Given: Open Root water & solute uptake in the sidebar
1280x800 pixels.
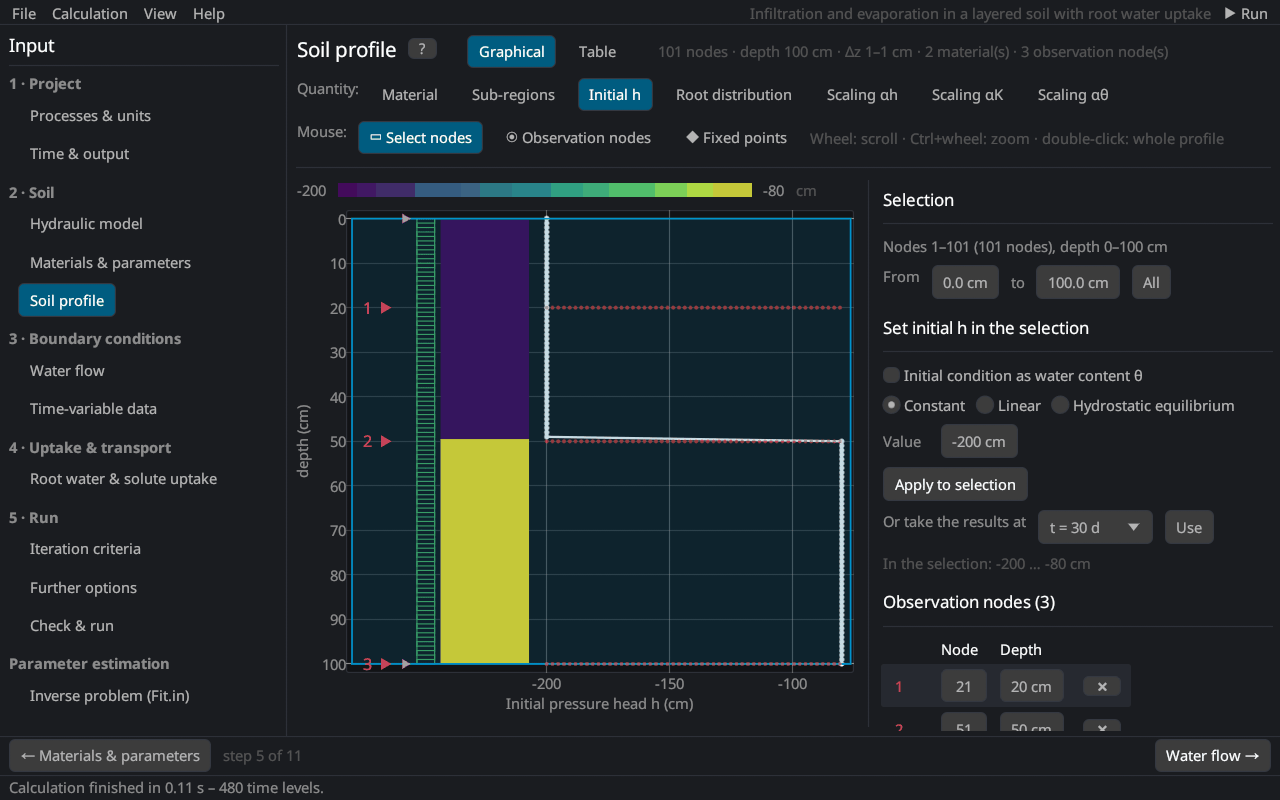Looking at the screenshot, I should [x=123, y=479].
